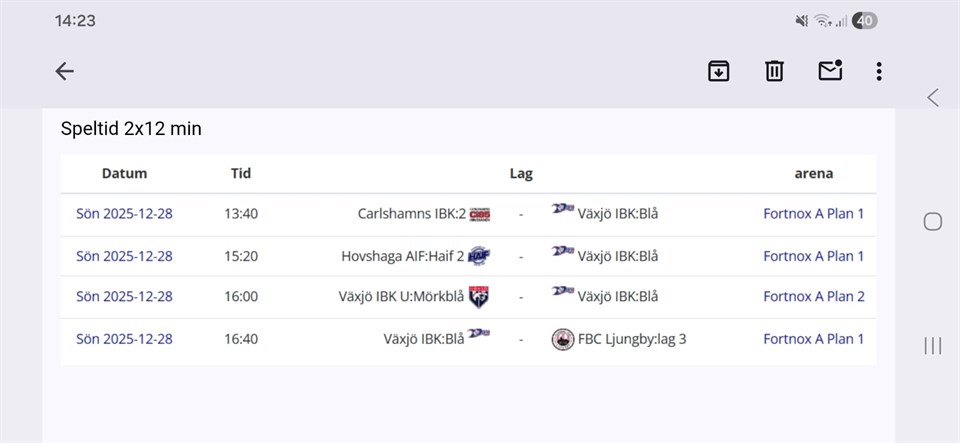
Task: Delete email with trash icon
Action: click(774, 71)
